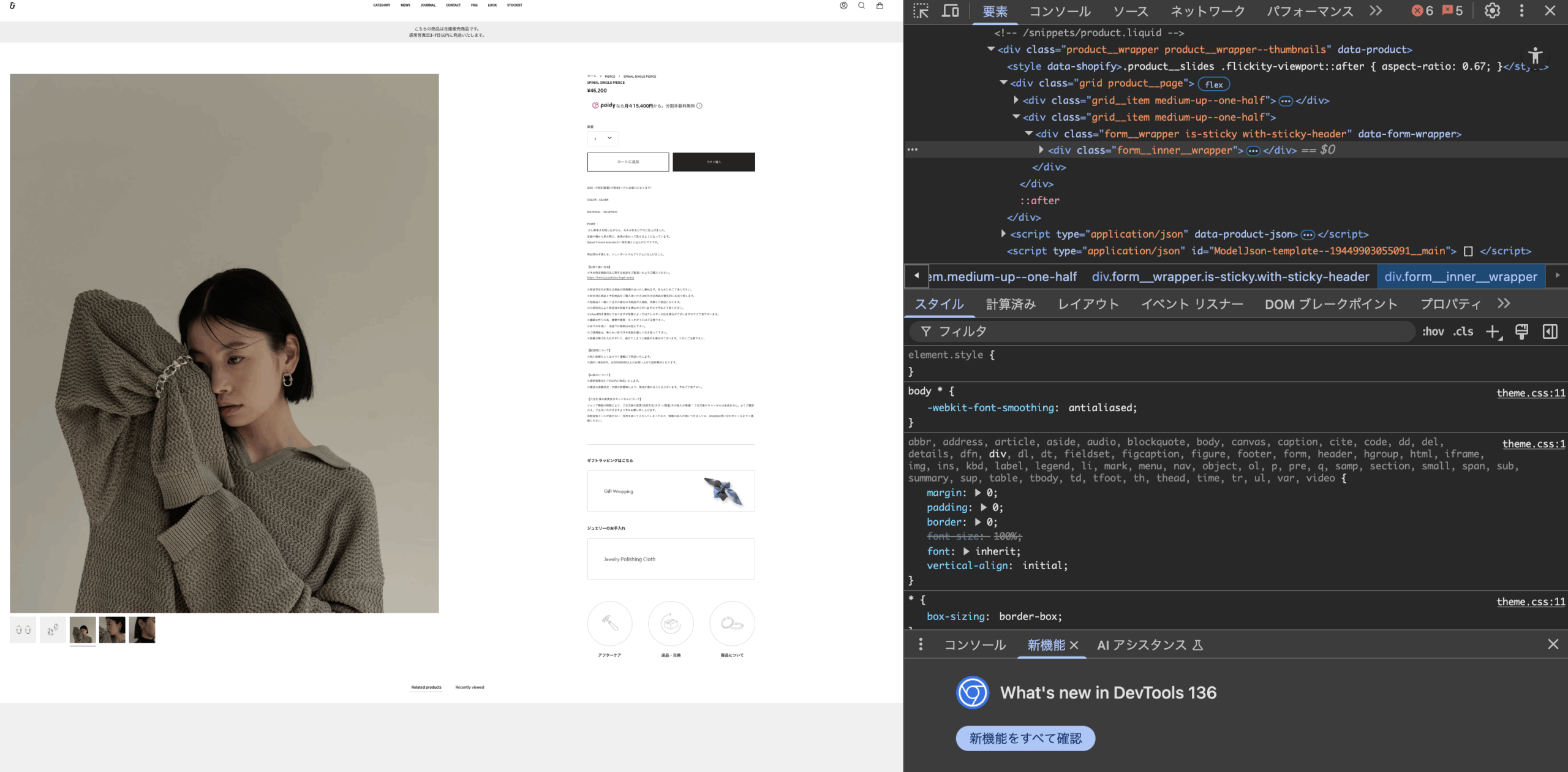Click the styles フィルタ input field
This screenshot has width=1568, height=772.
[1164, 331]
